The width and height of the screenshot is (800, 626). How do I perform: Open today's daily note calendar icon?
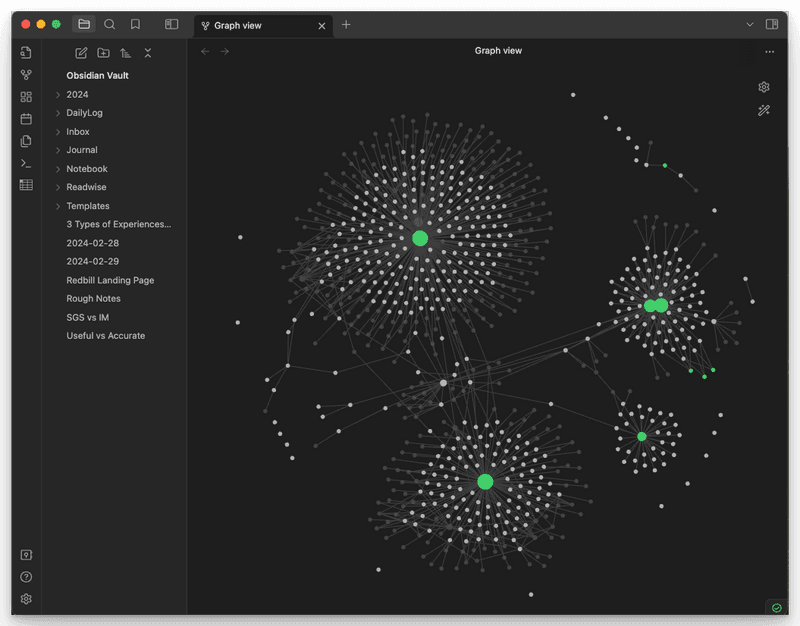pos(26,119)
